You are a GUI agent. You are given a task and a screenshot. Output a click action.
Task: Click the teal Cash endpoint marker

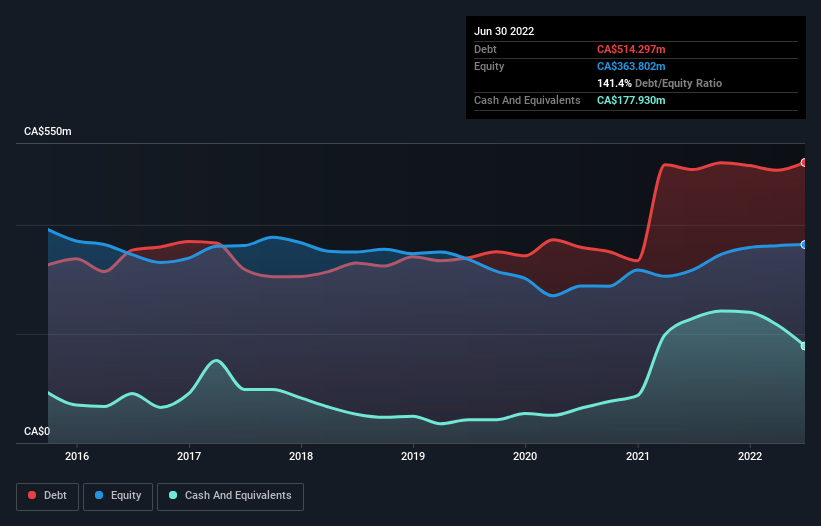pos(804,346)
